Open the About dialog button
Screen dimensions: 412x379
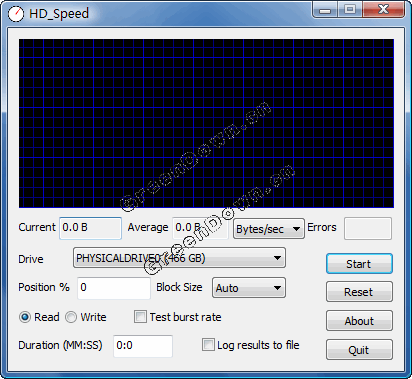tap(359, 321)
